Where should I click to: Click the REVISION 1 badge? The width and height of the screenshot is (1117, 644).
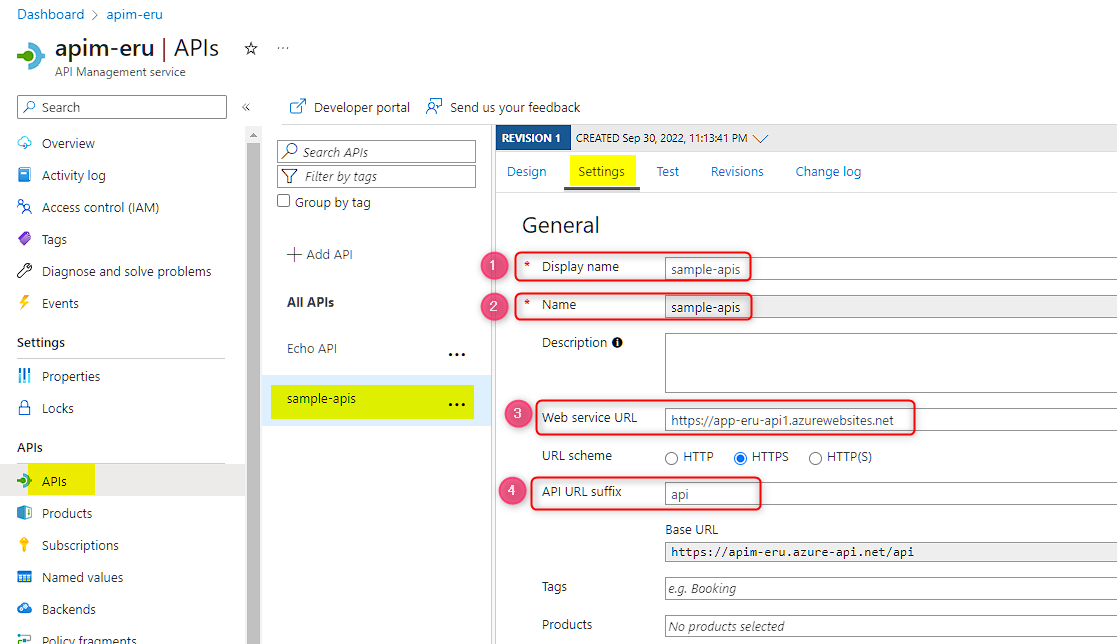[532, 138]
